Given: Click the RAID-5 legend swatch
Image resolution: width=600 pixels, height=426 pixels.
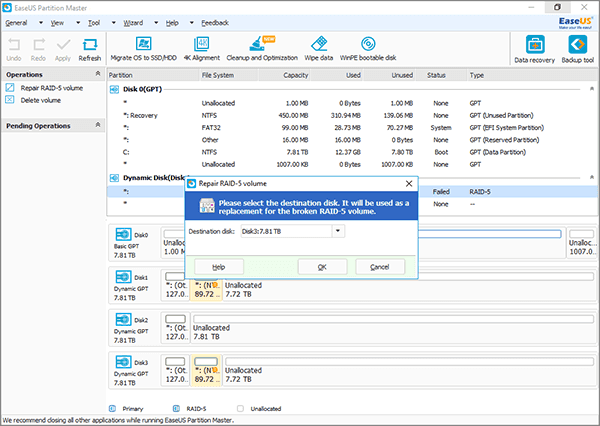Looking at the screenshot, I should 176,408.
